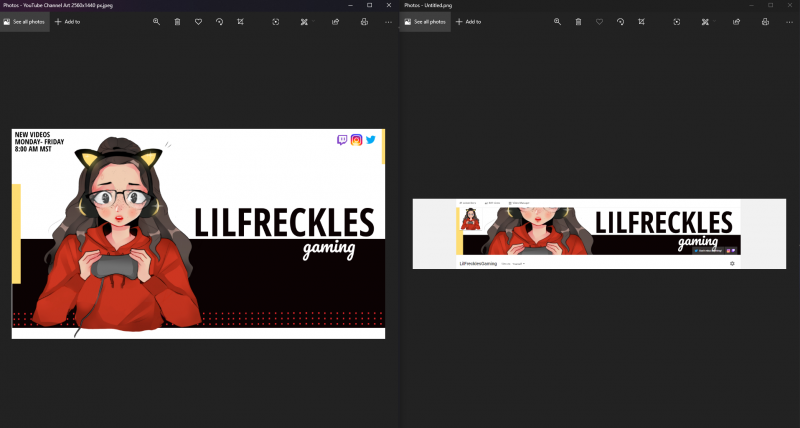Click zoom icon in YouTube Channel Art window

pyautogui.click(x=156, y=21)
